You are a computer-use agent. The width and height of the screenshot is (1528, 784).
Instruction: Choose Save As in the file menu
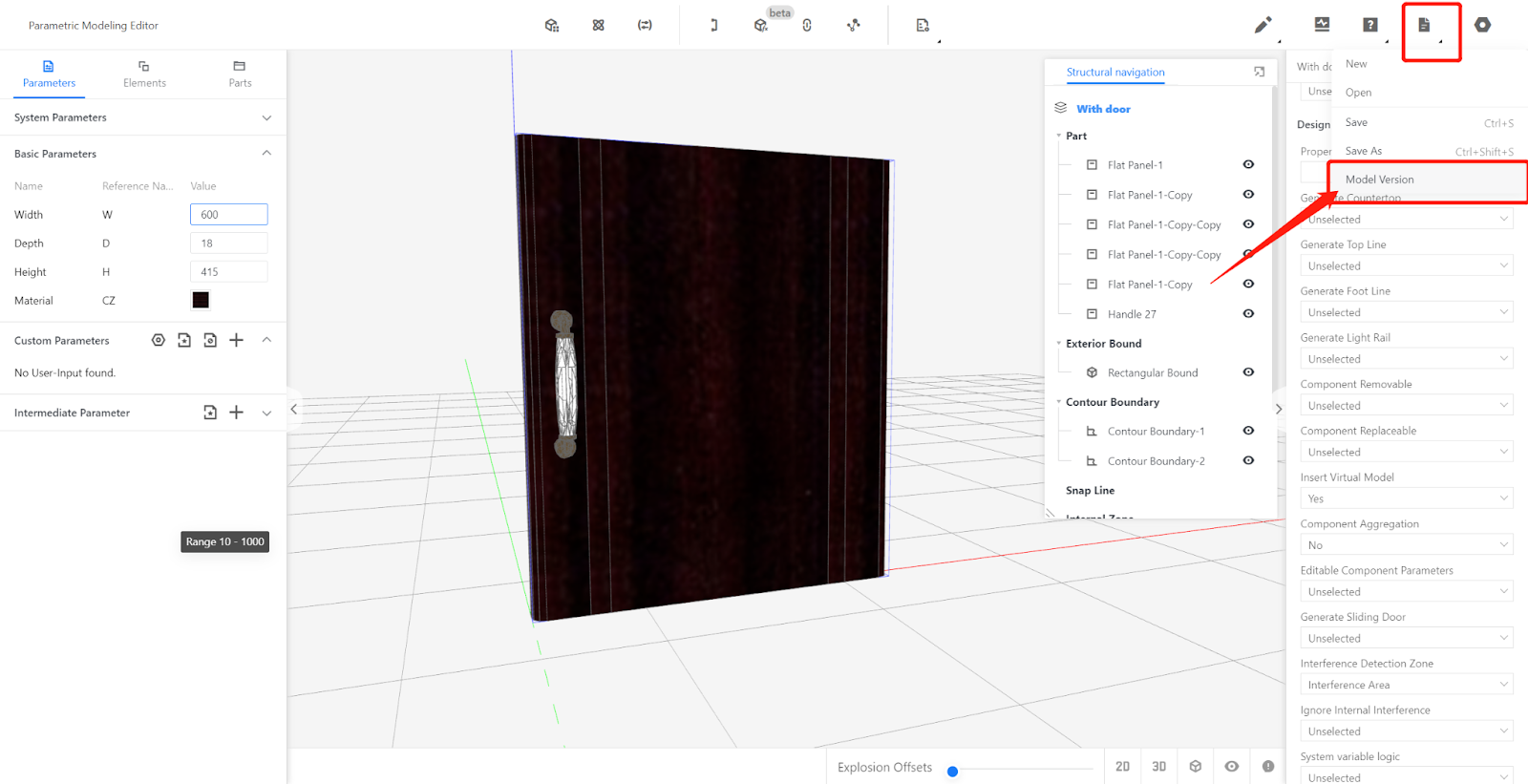click(1364, 151)
